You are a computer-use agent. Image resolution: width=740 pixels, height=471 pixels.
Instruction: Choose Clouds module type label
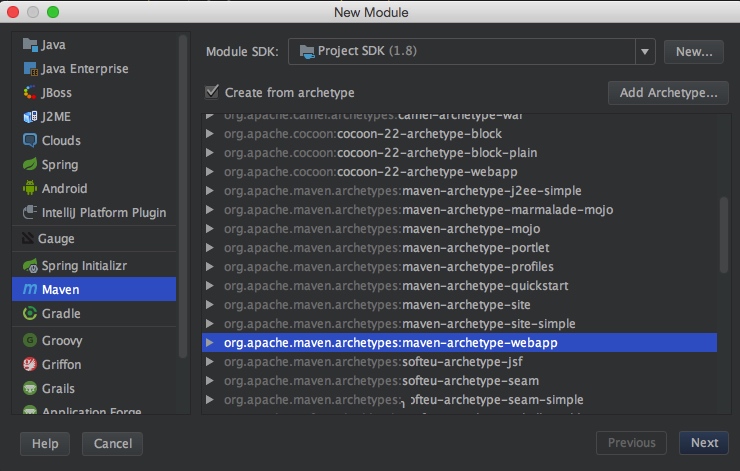(x=61, y=140)
